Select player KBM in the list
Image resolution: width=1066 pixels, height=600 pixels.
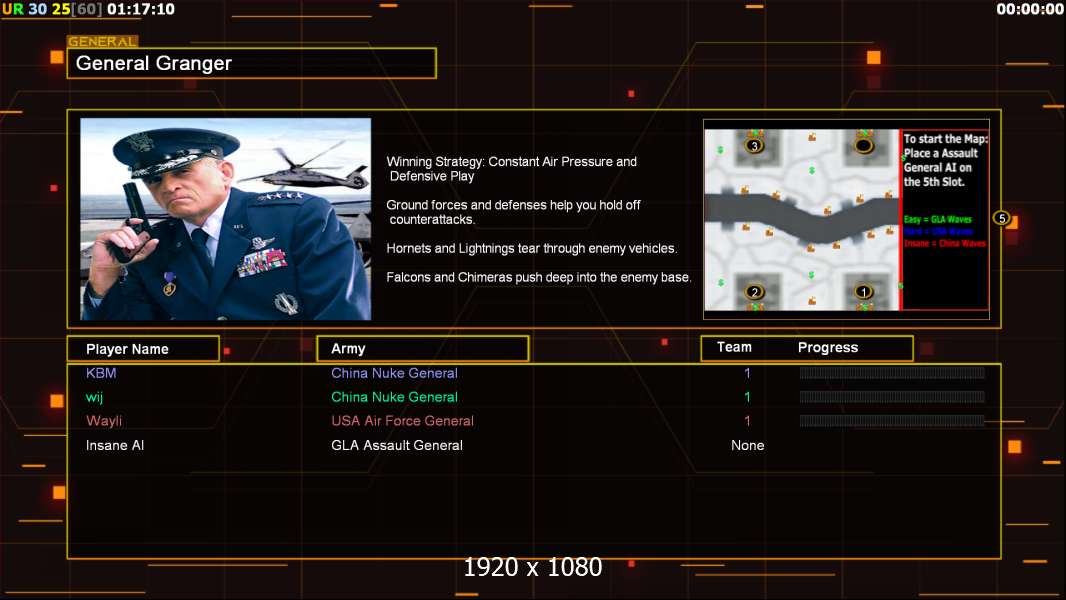tap(101, 373)
